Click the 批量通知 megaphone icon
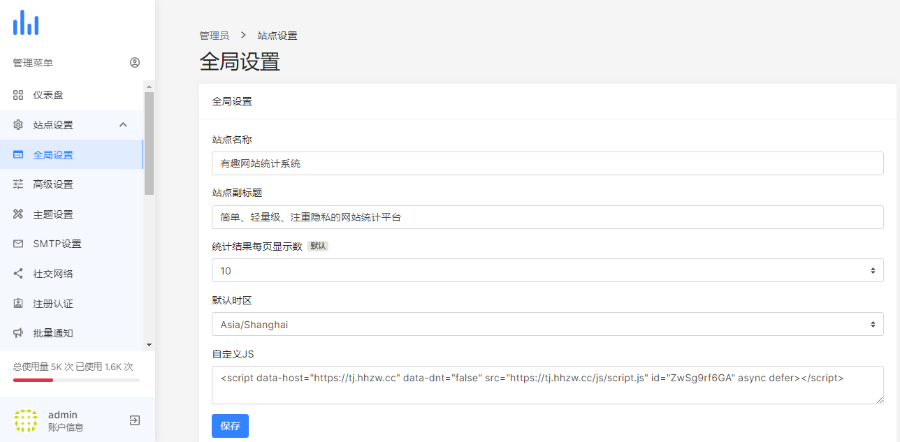The height and width of the screenshot is (442, 900). 18,333
